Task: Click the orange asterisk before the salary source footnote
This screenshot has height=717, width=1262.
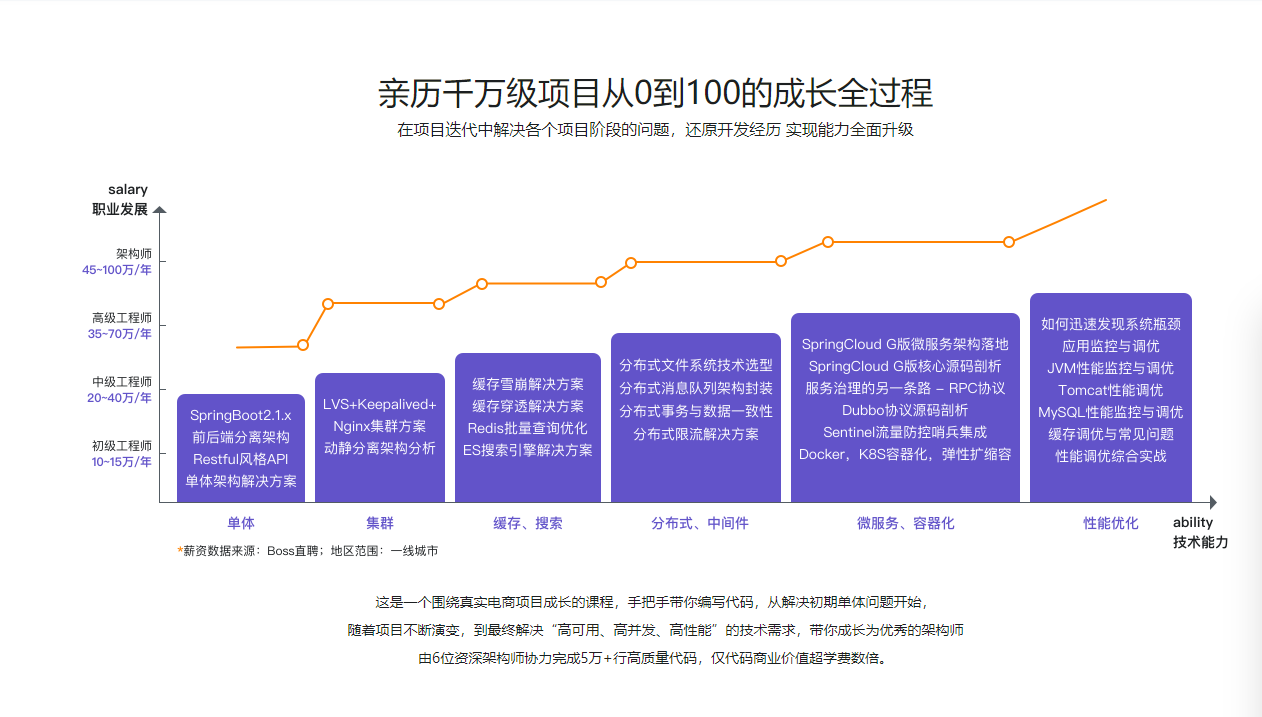Action: pos(180,550)
